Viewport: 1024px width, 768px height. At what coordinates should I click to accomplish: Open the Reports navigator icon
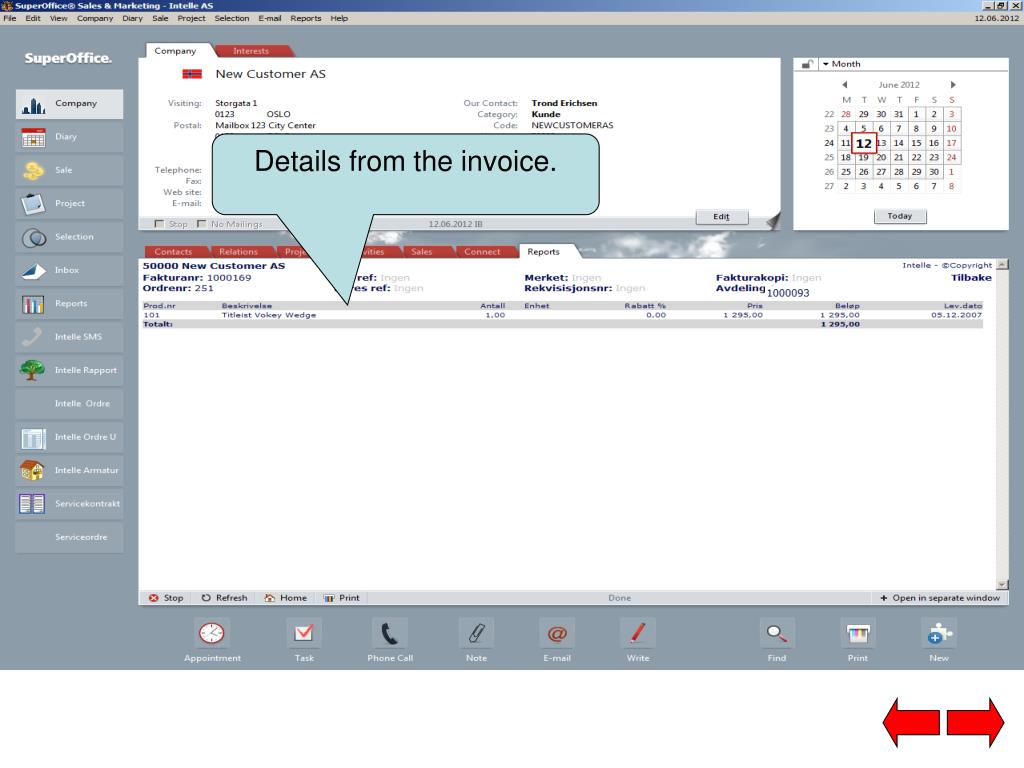point(33,304)
